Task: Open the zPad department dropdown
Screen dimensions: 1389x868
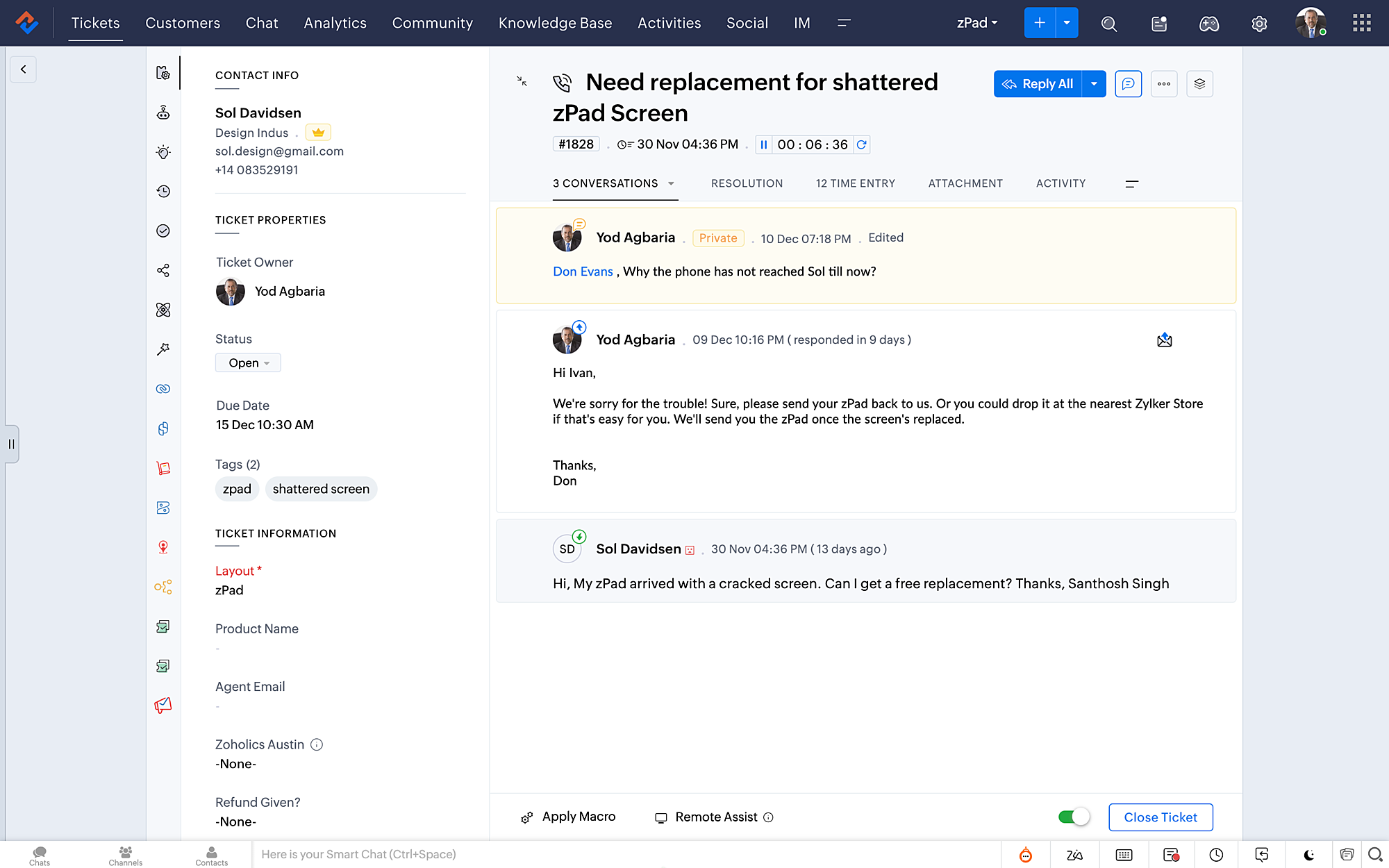Action: 976,23
